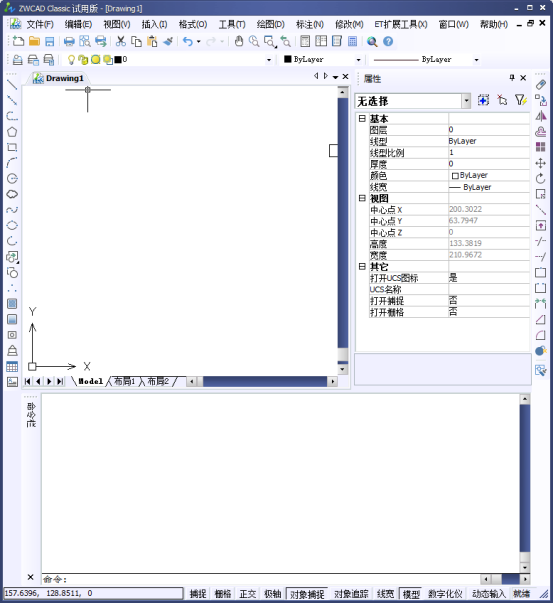Click the Quick Select filter icon
This screenshot has height=603, width=554.
(x=521, y=100)
